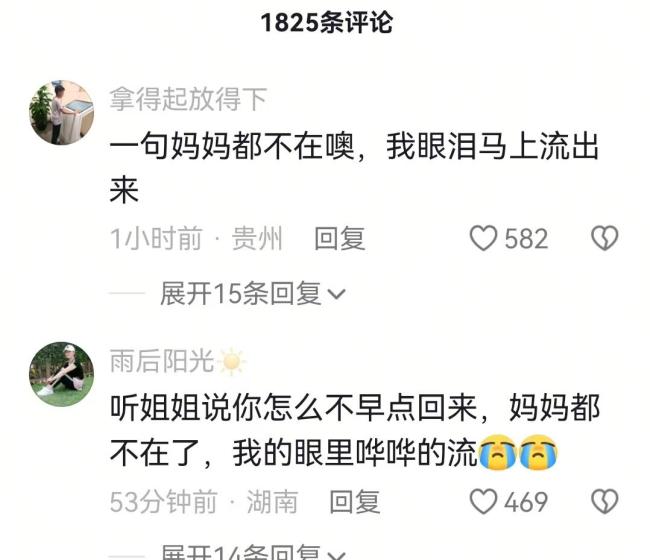
Task: Expand the 14 replies thread
Action: coord(252,552)
